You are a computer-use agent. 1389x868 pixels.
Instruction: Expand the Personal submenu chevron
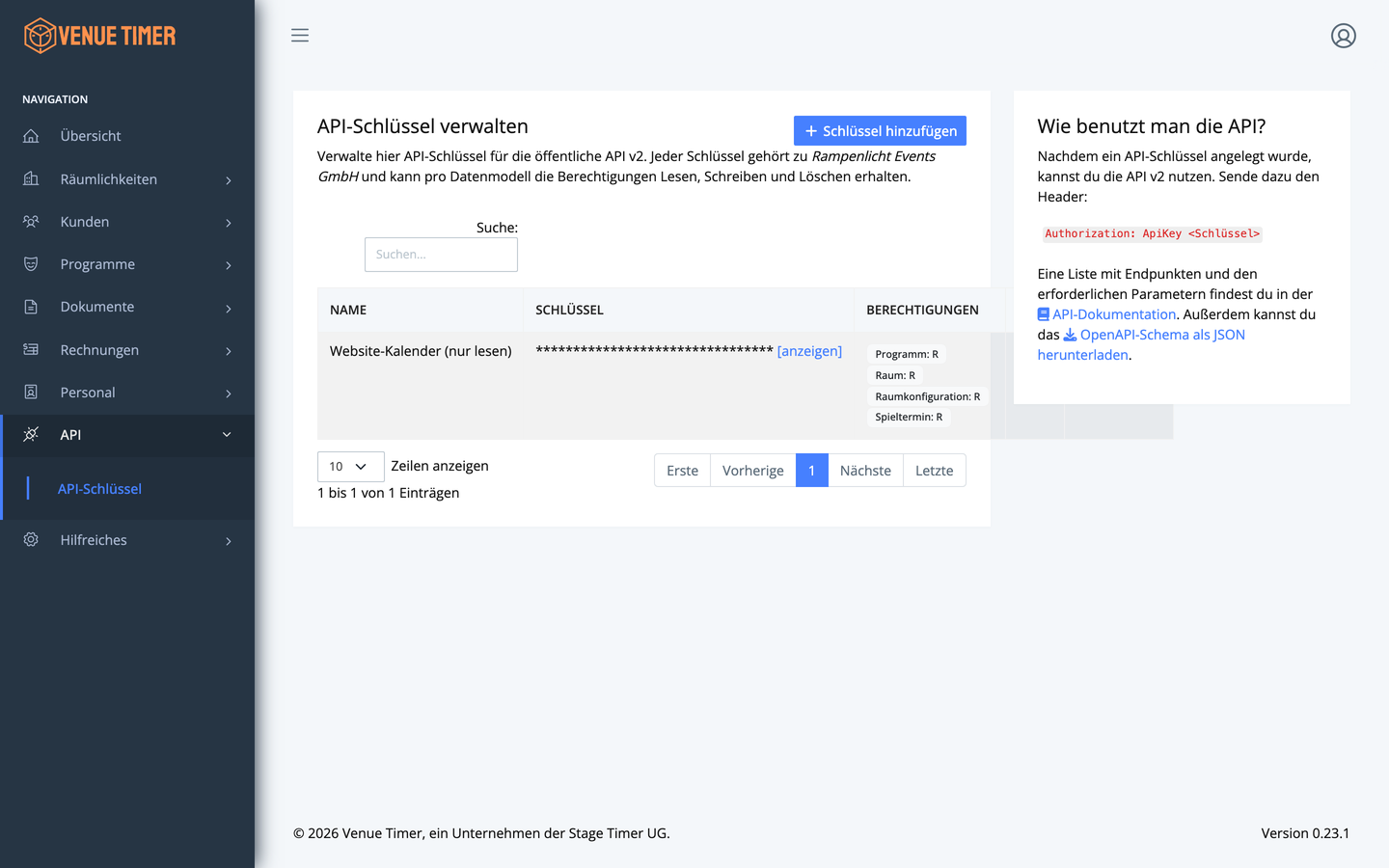tap(229, 393)
